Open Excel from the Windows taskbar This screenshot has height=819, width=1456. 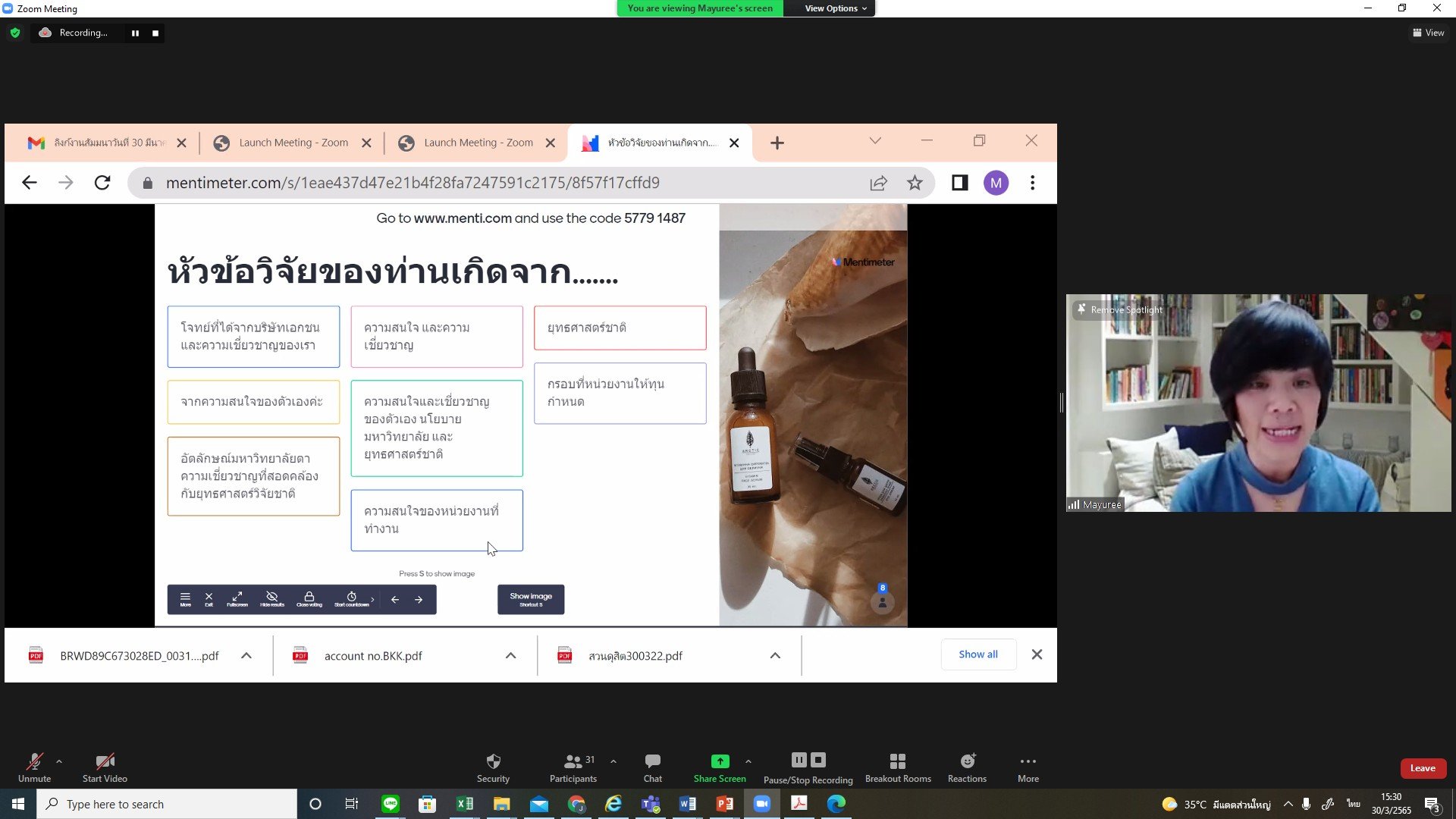(x=465, y=804)
